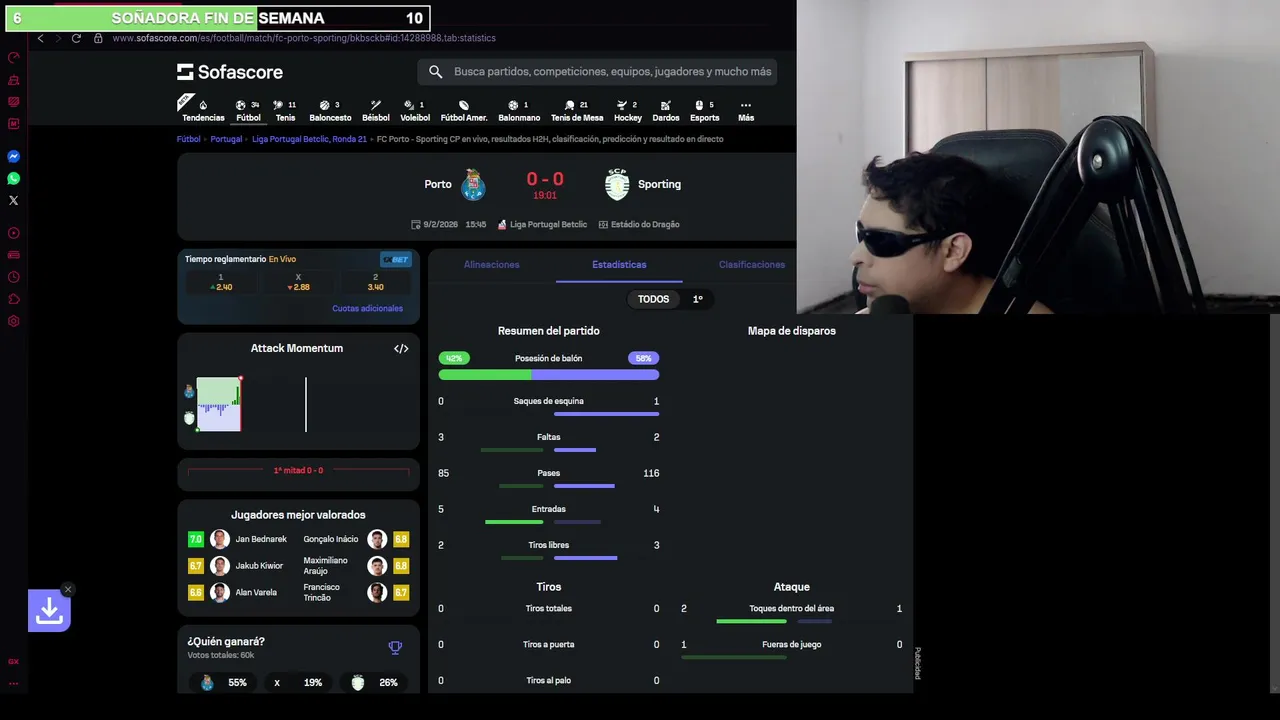Select the 1º half period filter

[x=697, y=299]
